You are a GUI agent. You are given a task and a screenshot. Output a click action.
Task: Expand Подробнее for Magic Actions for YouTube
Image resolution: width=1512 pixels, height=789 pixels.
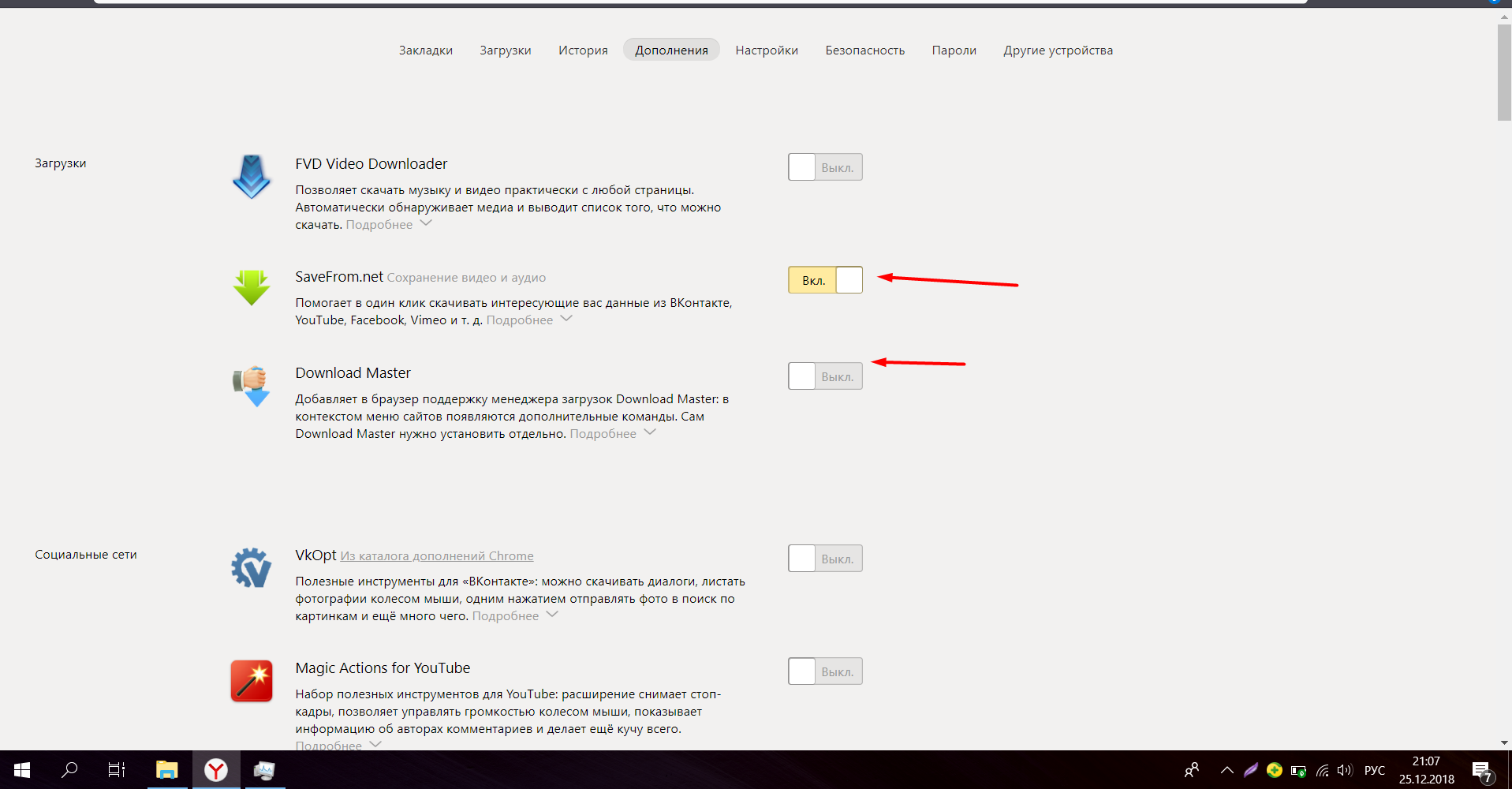click(338, 745)
